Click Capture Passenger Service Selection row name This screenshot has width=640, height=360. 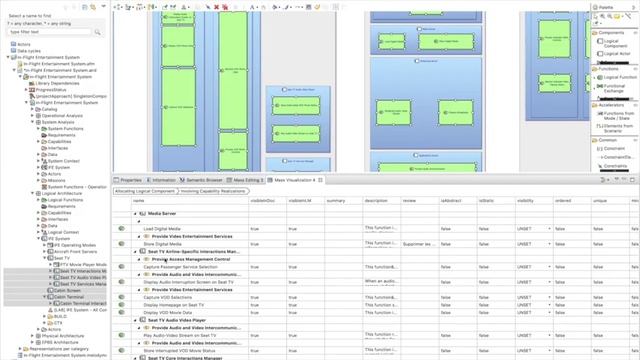(x=180, y=267)
